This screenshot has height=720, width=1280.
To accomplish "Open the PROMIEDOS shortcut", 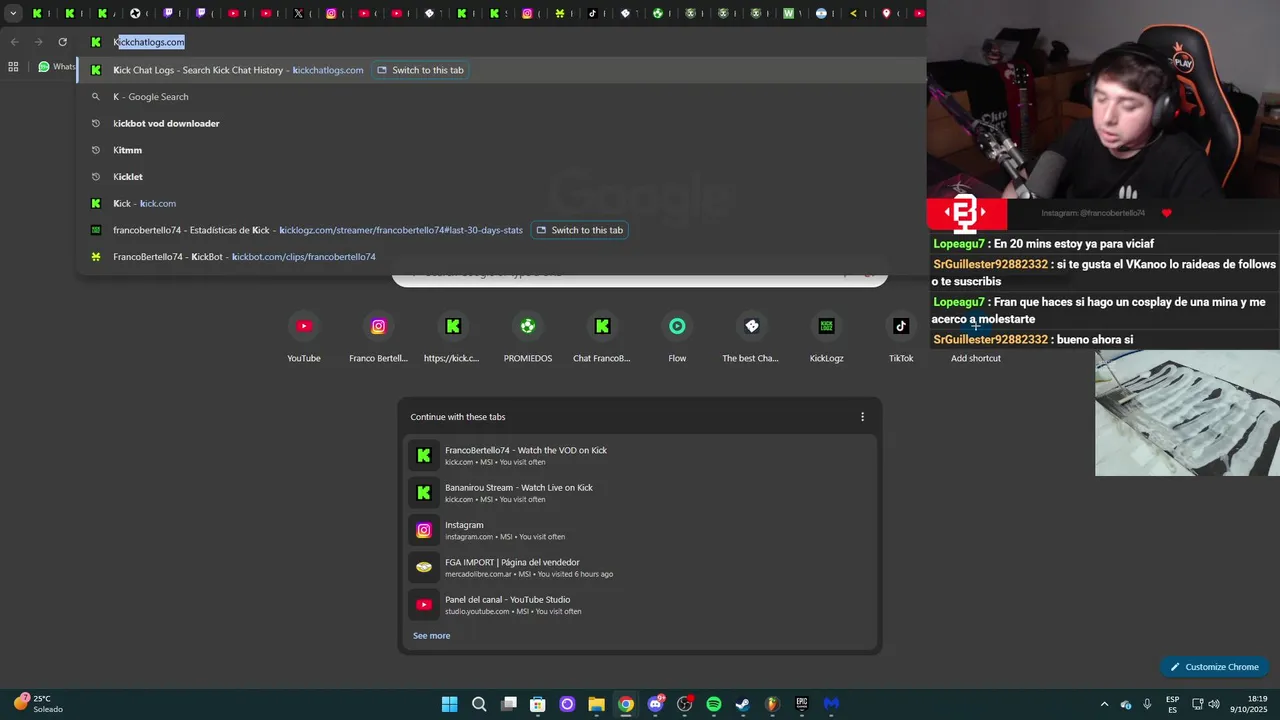I will 528,337.
